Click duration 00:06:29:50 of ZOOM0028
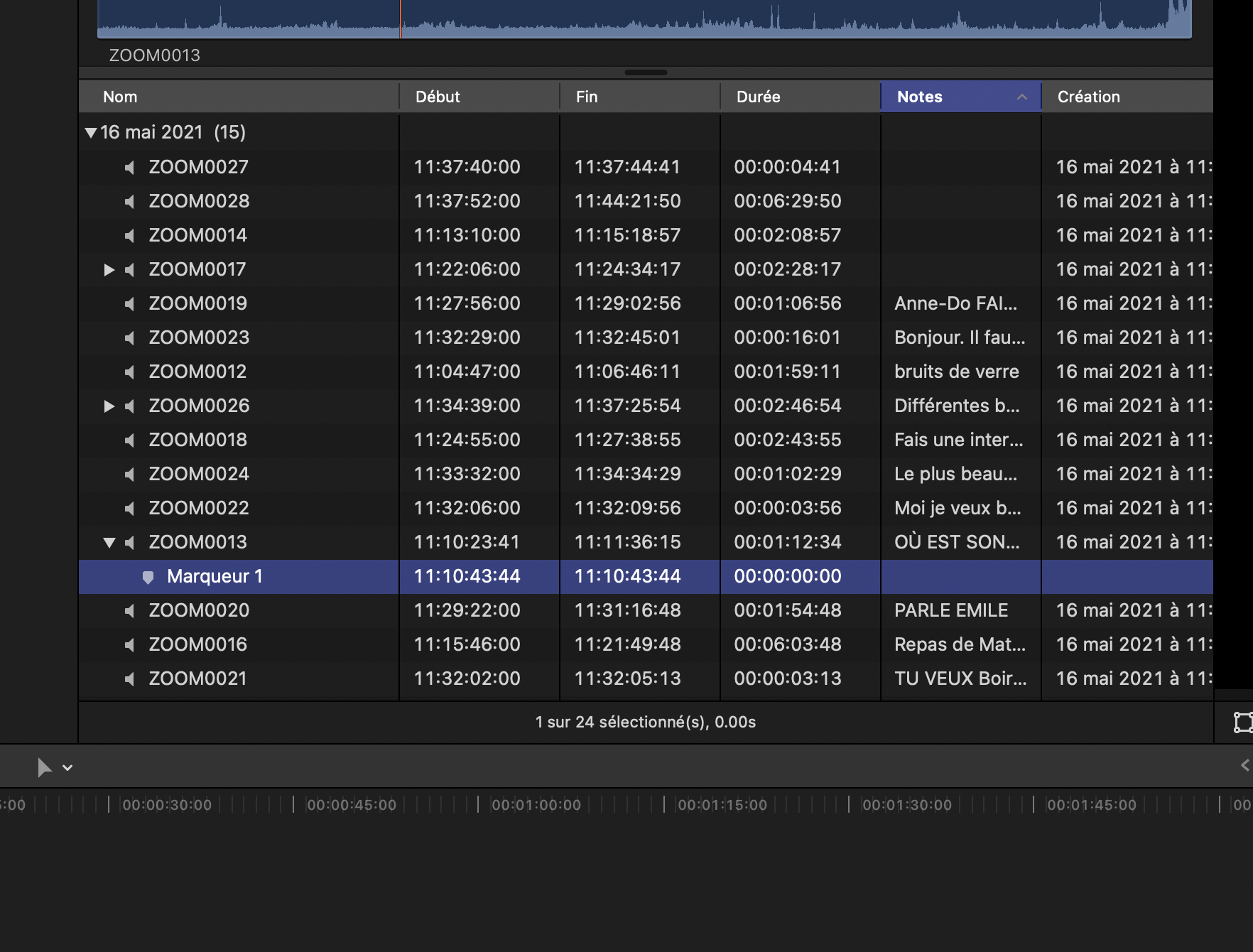 point(788,202)
